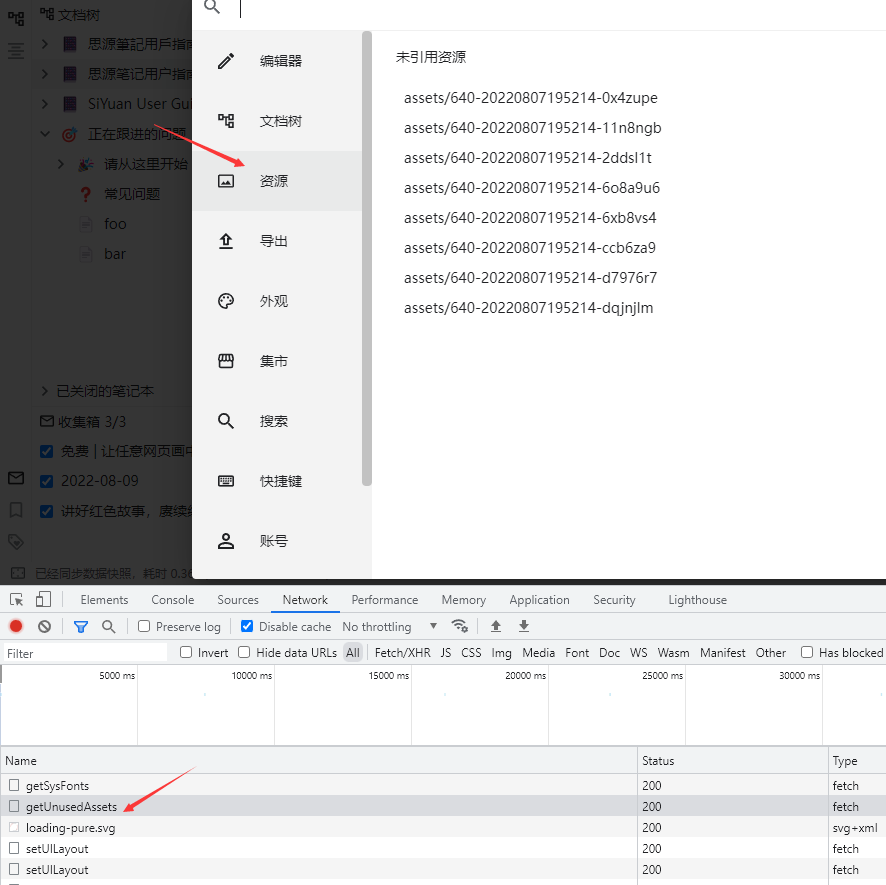Screen dimensions: 886x885
Task: Switch to the Sources tab
Action: coord(238,600)
